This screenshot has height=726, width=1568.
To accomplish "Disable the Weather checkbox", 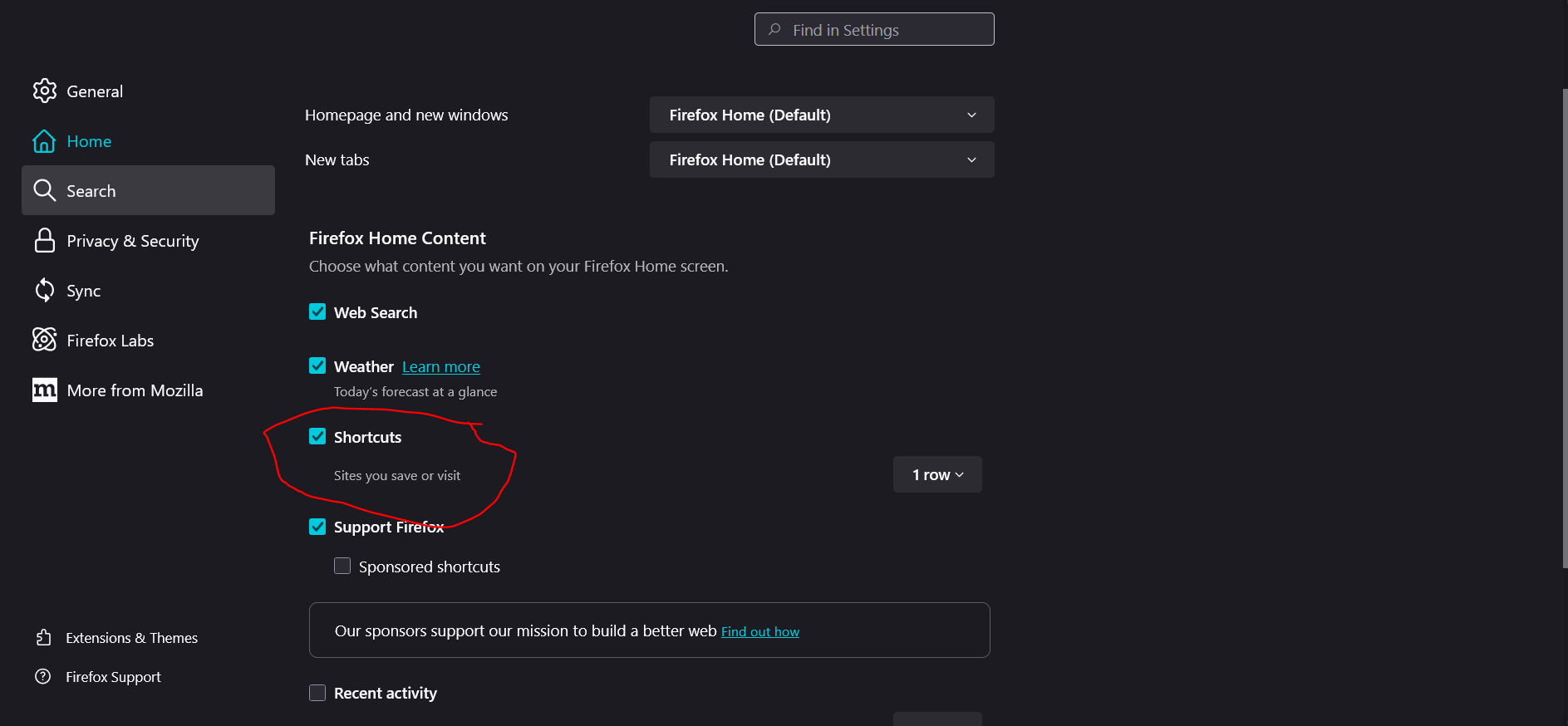I will [317, 365].
